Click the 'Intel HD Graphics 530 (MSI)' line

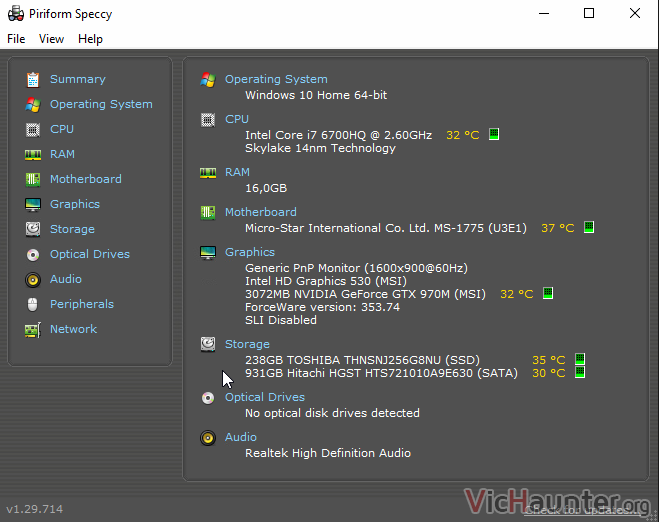[326, 281]
